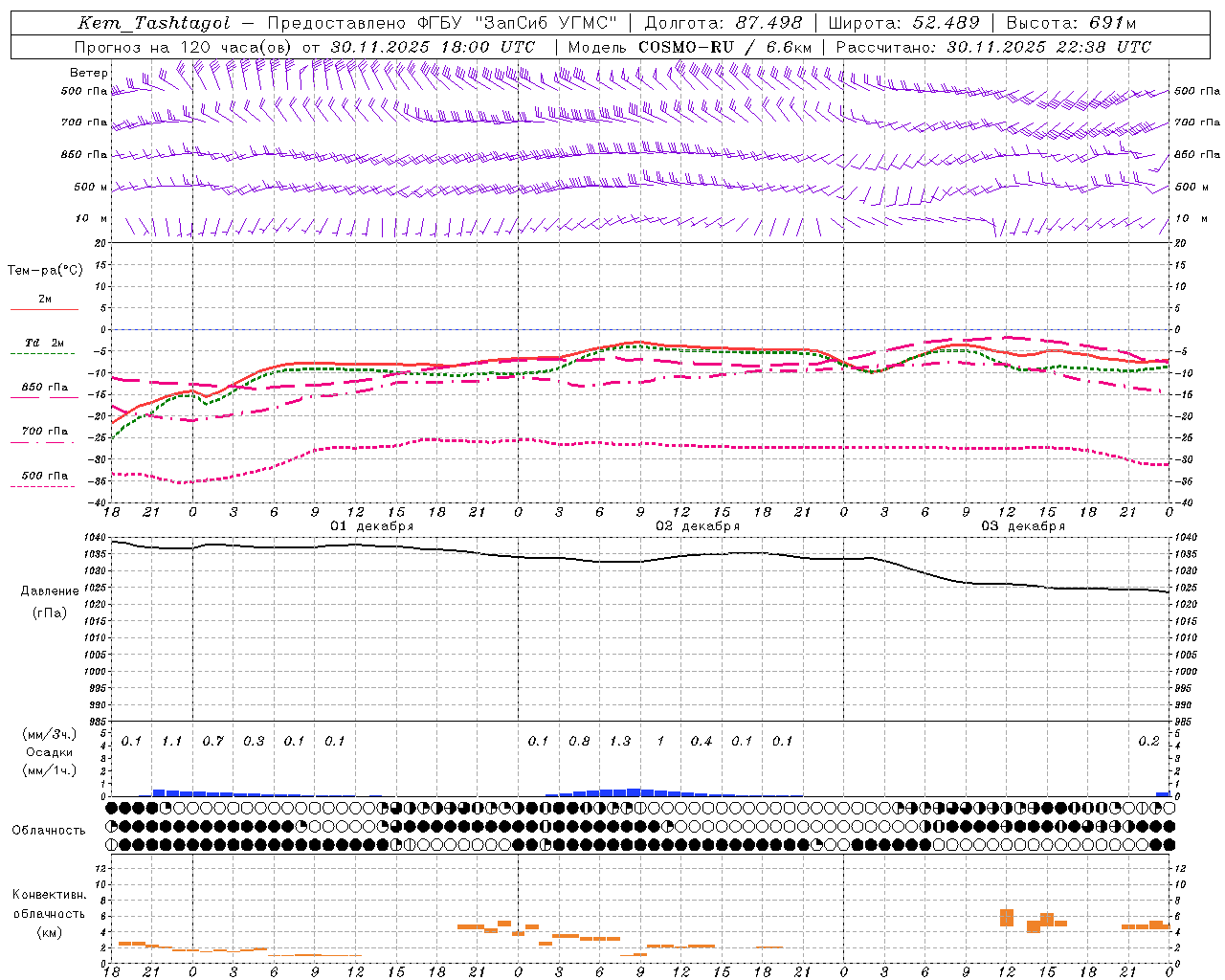This screenshot has width=1225, height=980.
Task: Click the Давление panel label
Action: coord(50,591)
